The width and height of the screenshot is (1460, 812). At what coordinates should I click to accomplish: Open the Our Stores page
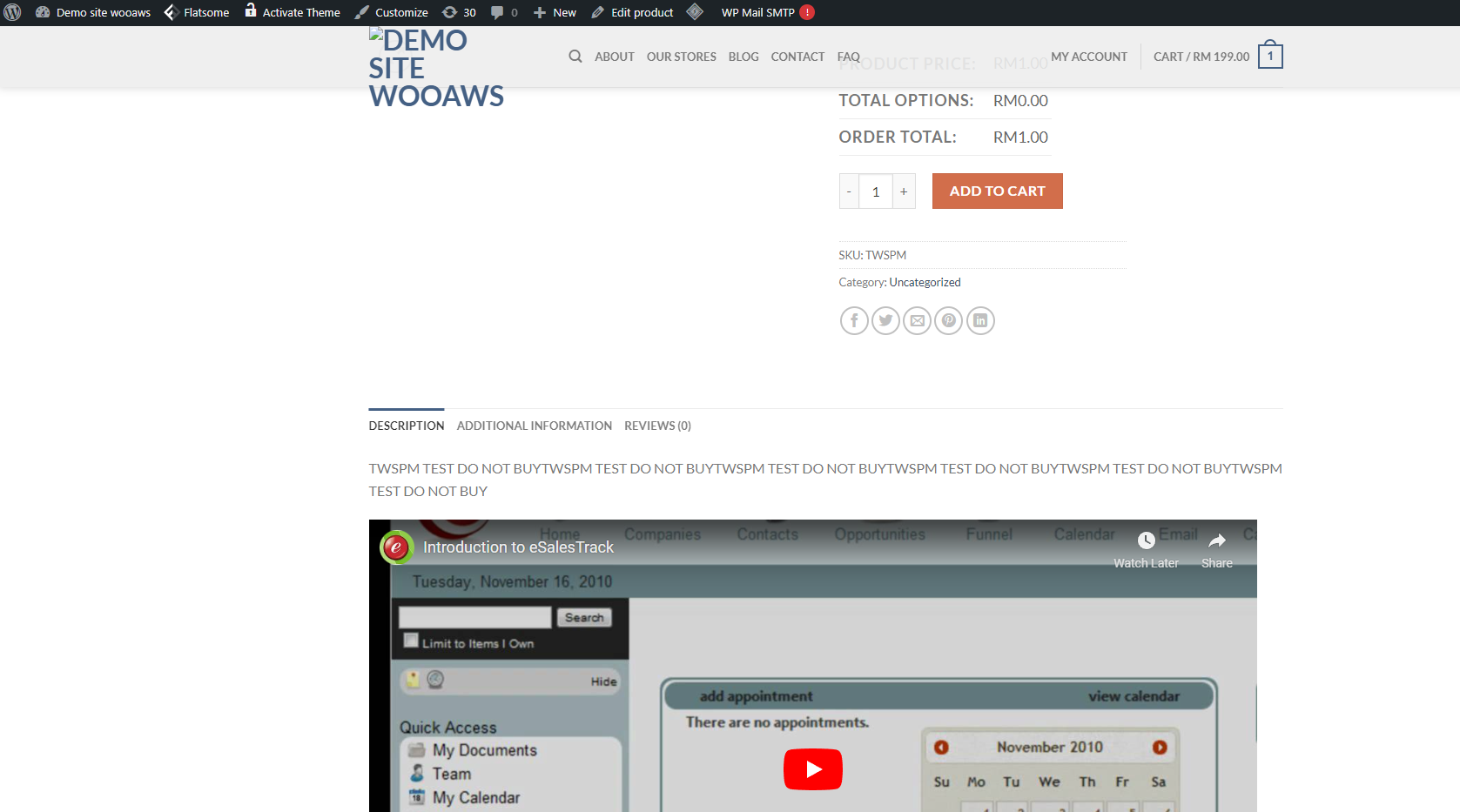(682, 57)
